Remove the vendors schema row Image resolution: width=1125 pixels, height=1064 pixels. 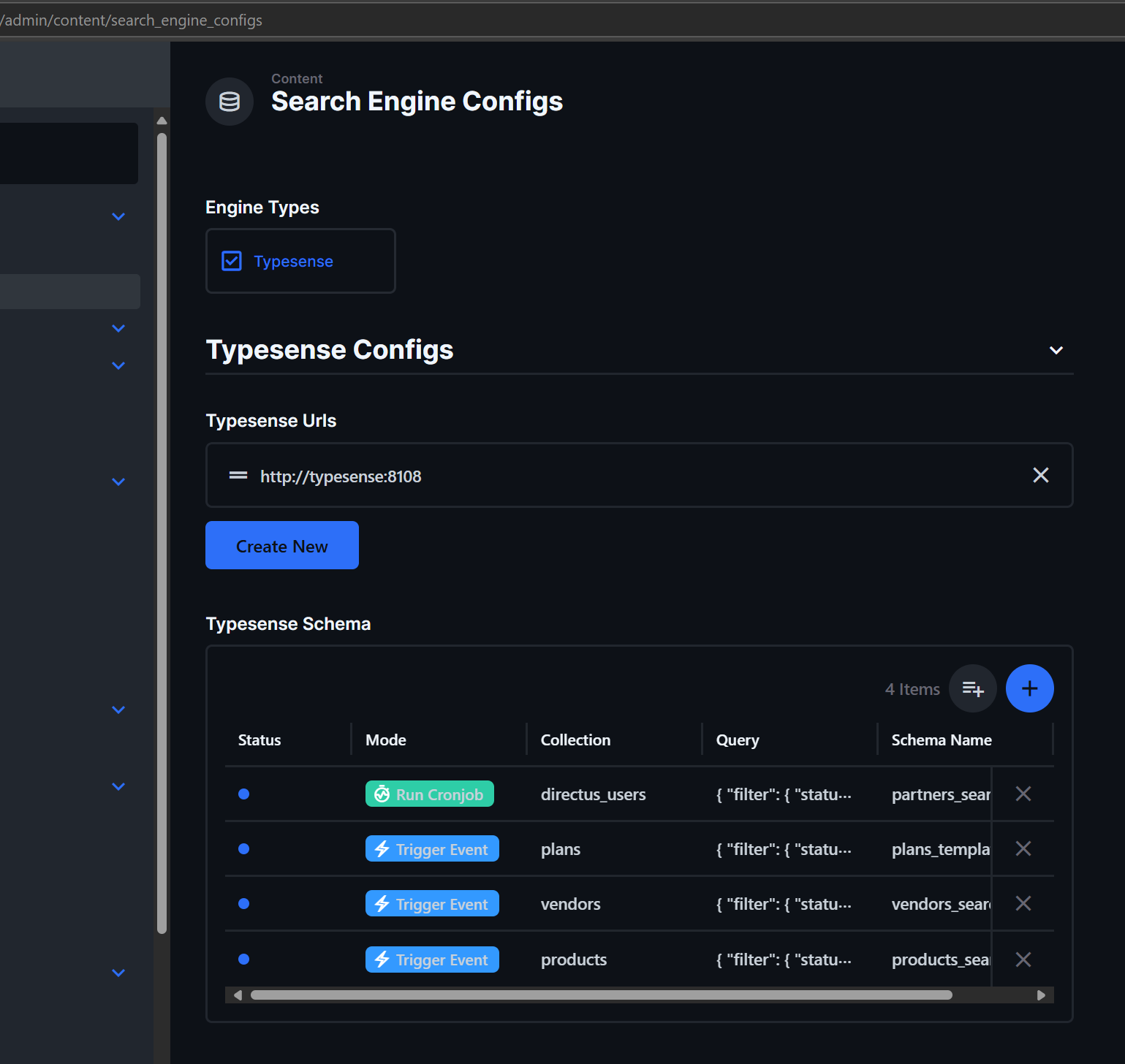click(1023, 903)
